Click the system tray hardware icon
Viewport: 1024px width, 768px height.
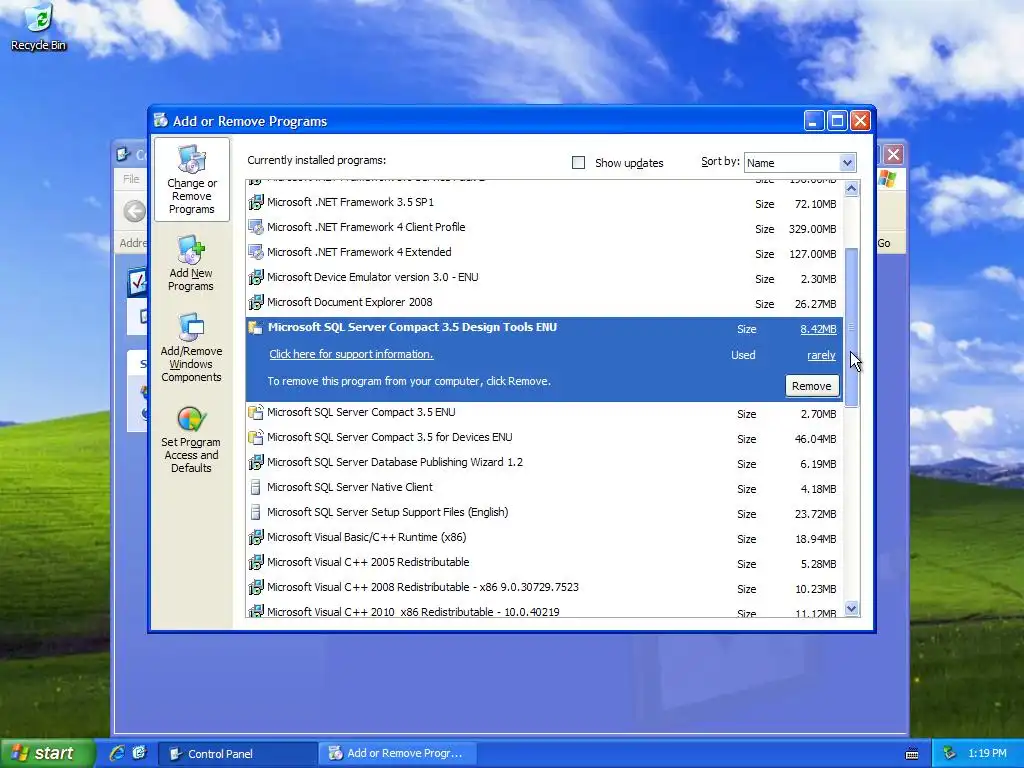click(950, 753)
